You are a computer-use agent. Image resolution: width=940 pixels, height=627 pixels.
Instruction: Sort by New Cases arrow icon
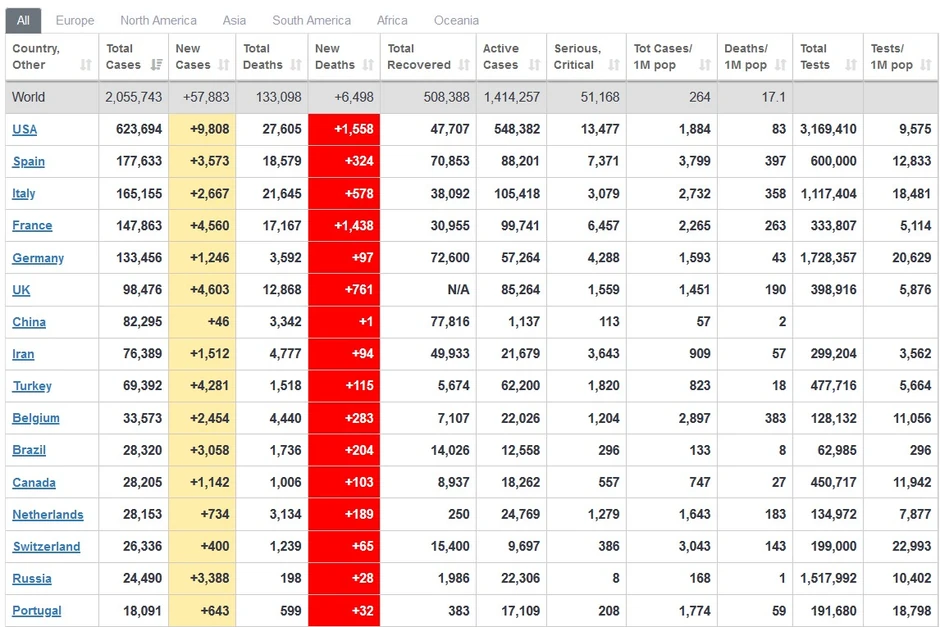pyautogui.click(x=224, y=65)
